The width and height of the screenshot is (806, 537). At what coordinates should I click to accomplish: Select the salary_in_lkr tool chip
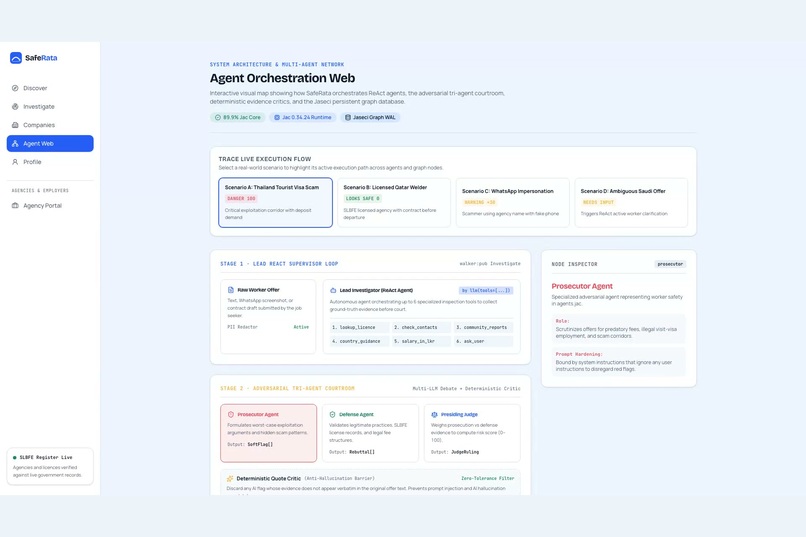coord(421,341)
